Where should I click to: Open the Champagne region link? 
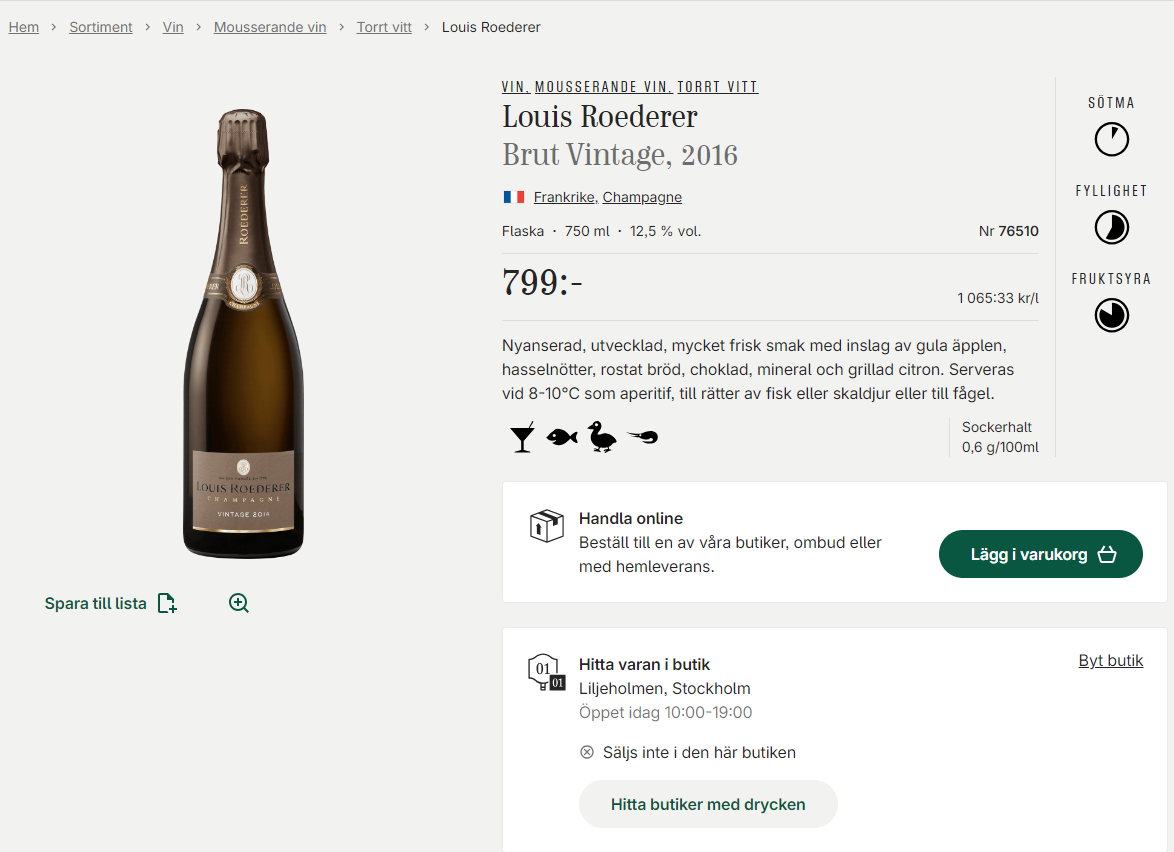point(642,197)
